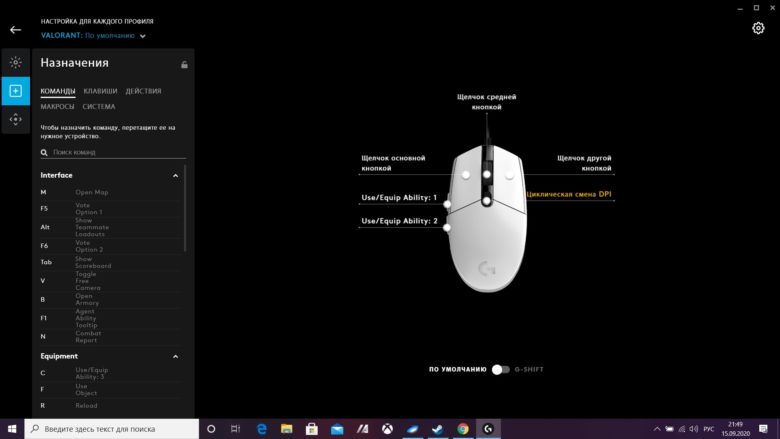780x439 pixels.
Task: Open Task View in taskbar
Action: pos(235,429)
